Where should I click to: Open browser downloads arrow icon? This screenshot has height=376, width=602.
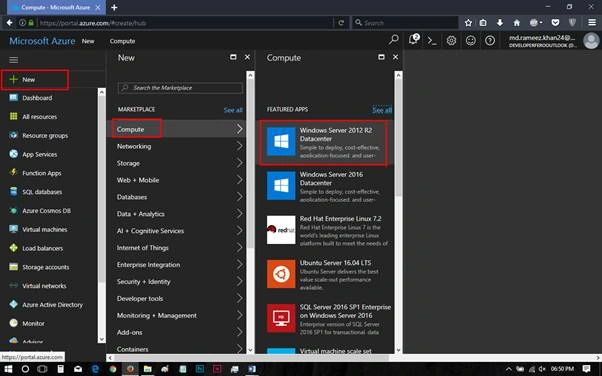500,23
